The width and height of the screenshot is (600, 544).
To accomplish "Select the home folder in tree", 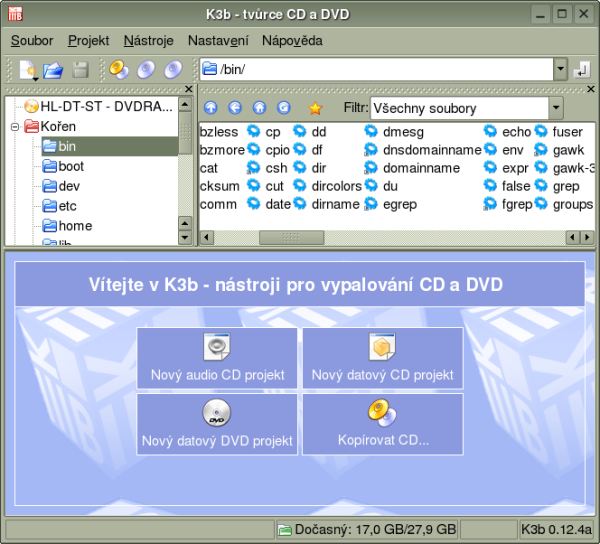I will tap(67, 226).
